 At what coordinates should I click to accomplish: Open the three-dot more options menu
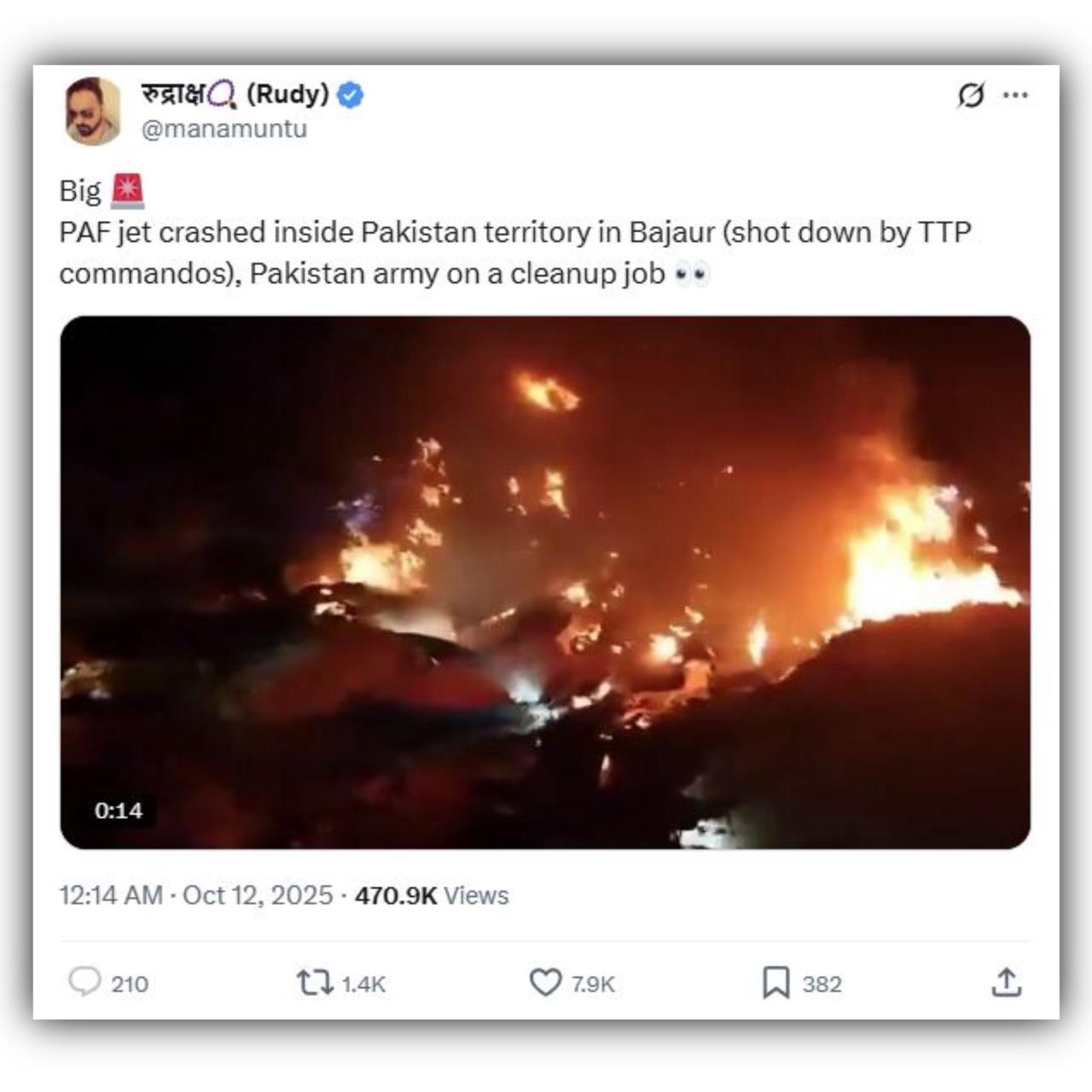(x=1015, y=95)
